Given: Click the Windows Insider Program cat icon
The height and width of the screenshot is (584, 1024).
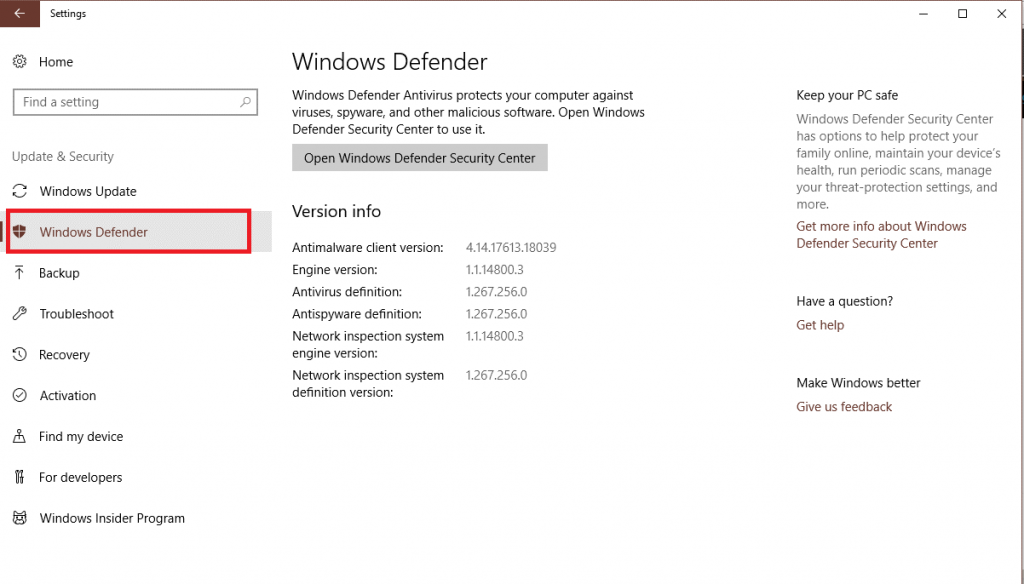Looking at the screenshot, I should [20, 518].
